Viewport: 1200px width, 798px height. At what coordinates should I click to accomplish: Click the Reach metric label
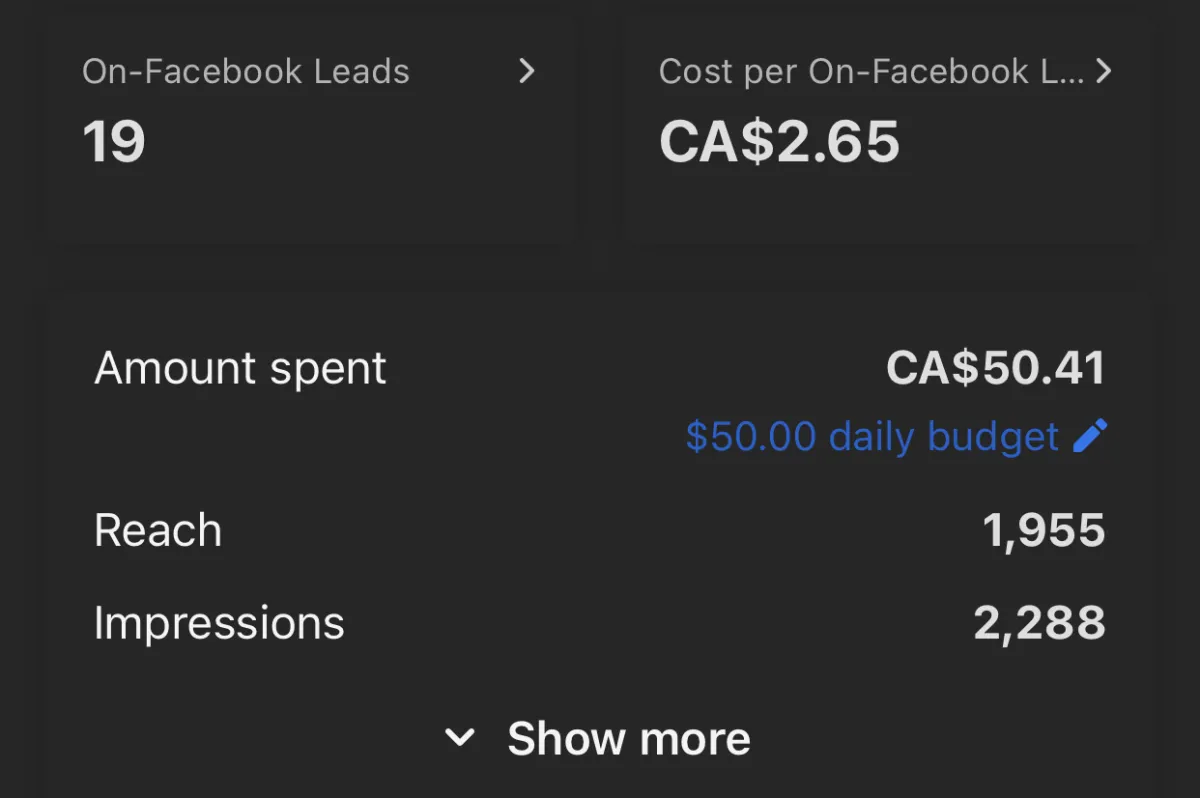[x=158, y=530]
